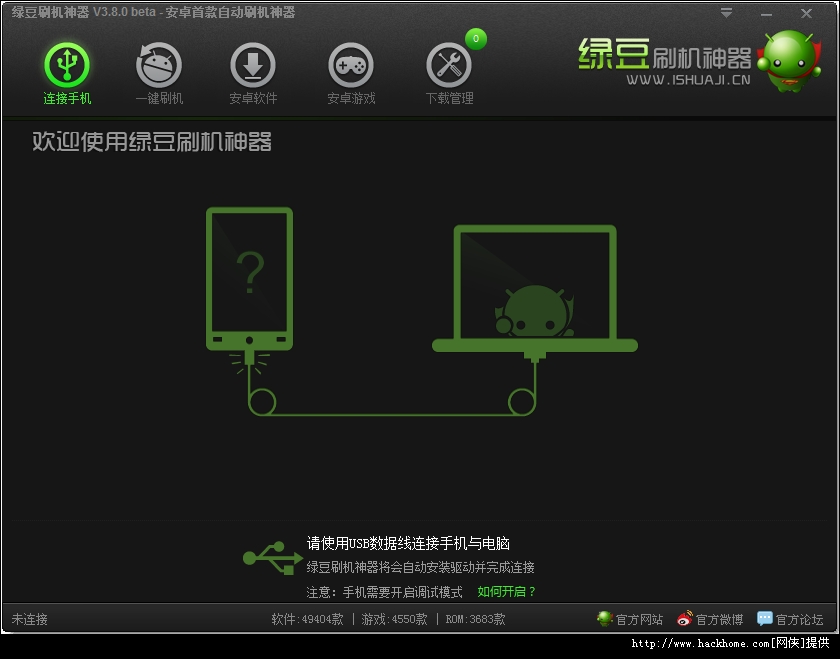Click the ROM:3683款 status entry

click(475, 619)
